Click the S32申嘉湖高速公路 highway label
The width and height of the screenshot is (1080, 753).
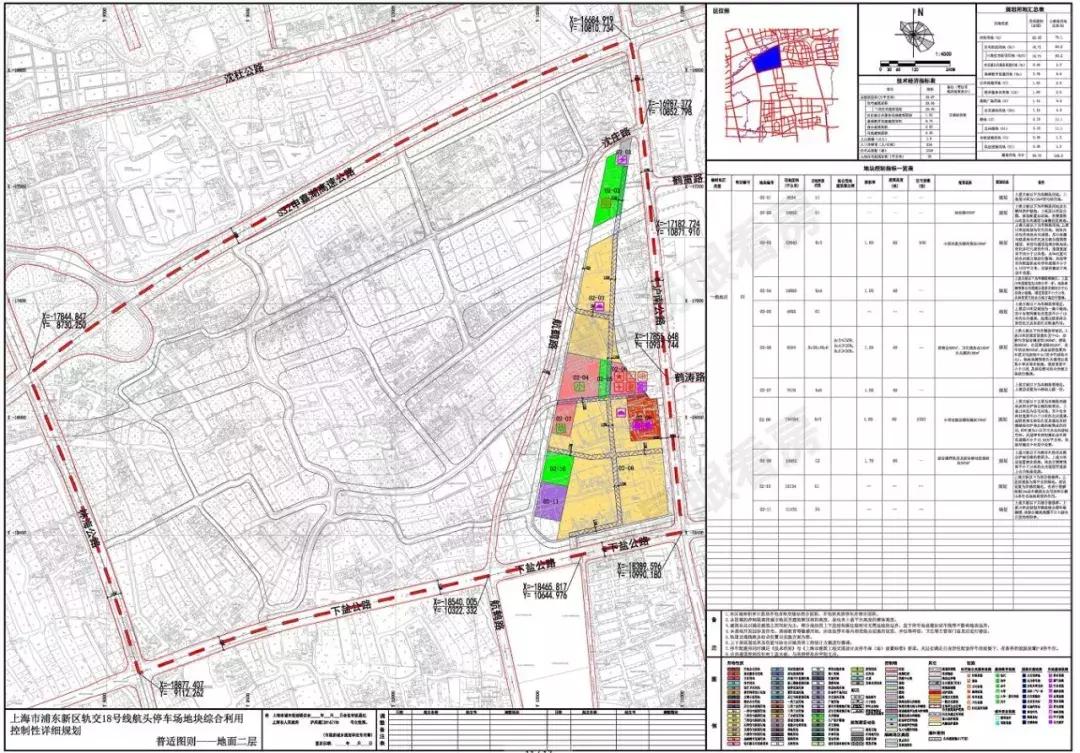pyautogui.click(x=316, y=194)
